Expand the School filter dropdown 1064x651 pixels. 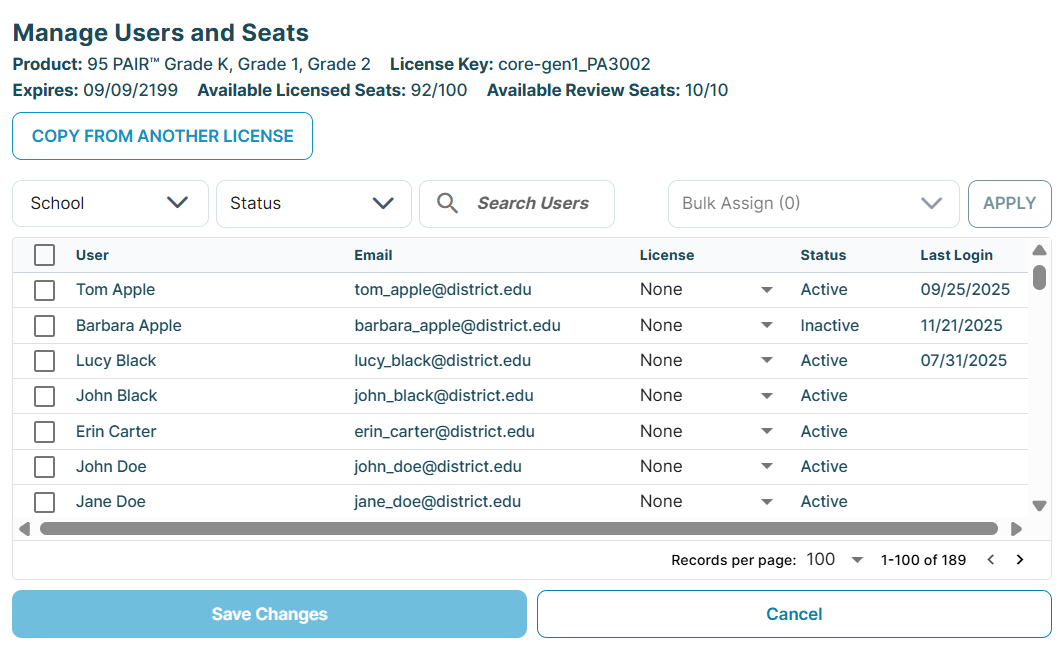coord(110,204)
